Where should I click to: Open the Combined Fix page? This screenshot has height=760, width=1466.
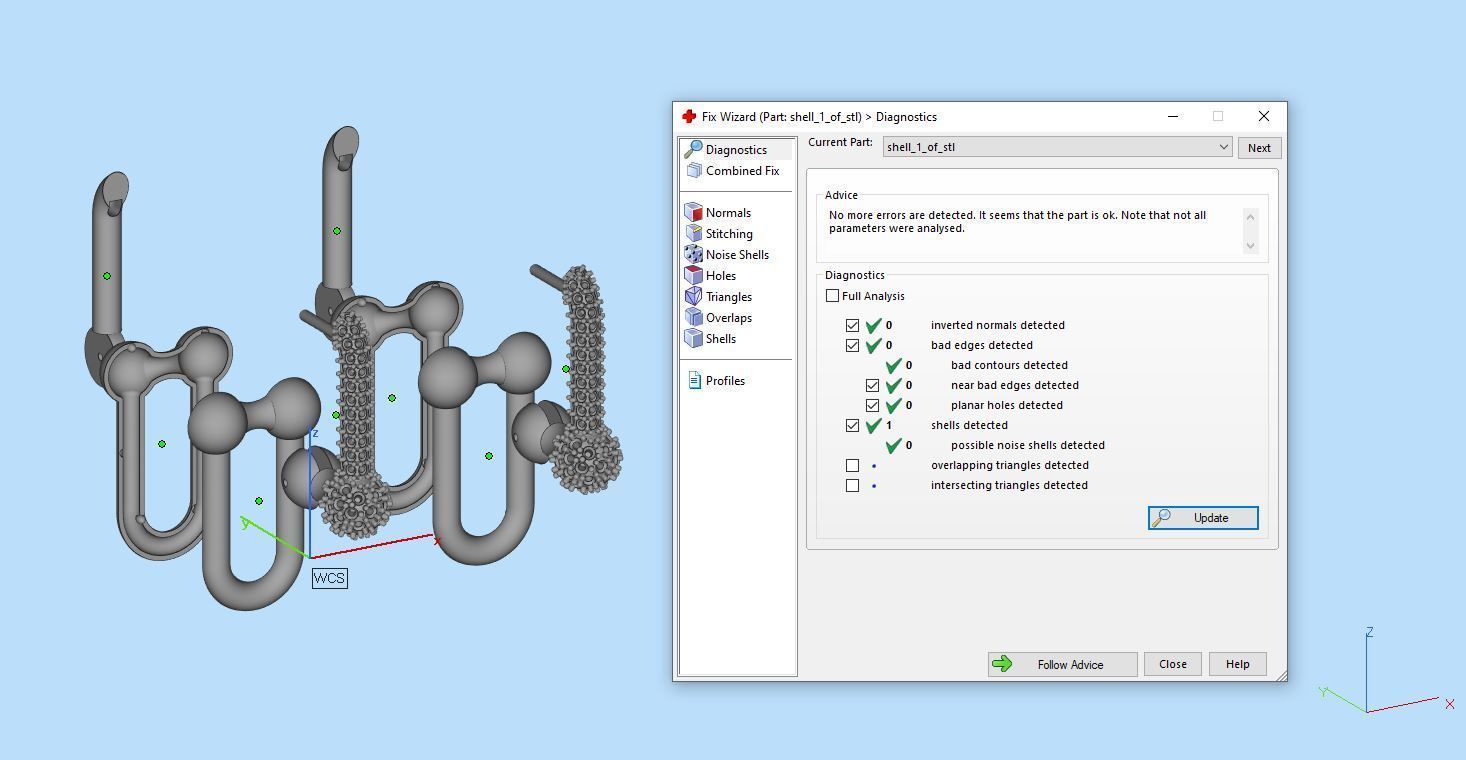(x=742, y=171)
